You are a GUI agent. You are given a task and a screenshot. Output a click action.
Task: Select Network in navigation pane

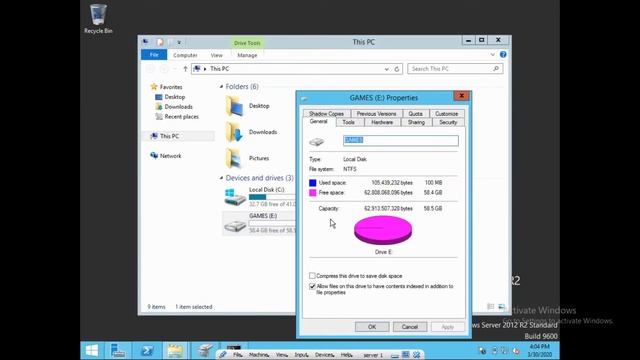tap(171, 156)
